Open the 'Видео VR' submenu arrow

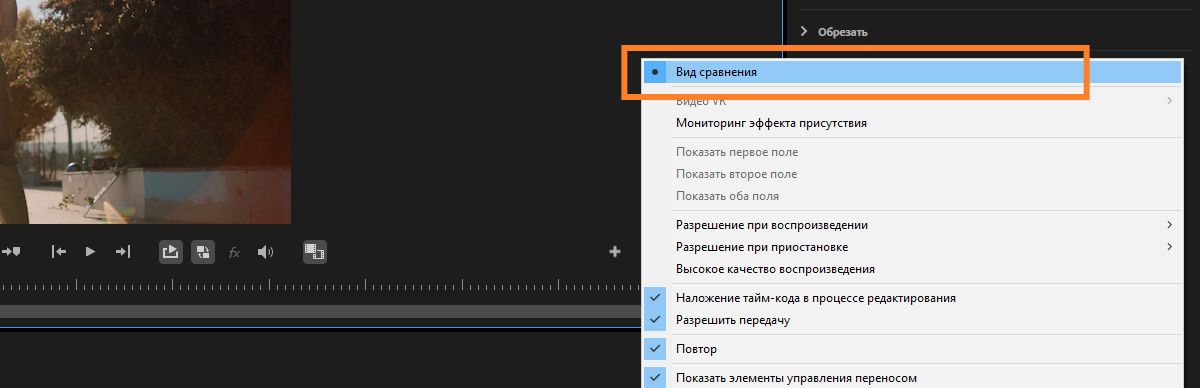click(1170, 101)
